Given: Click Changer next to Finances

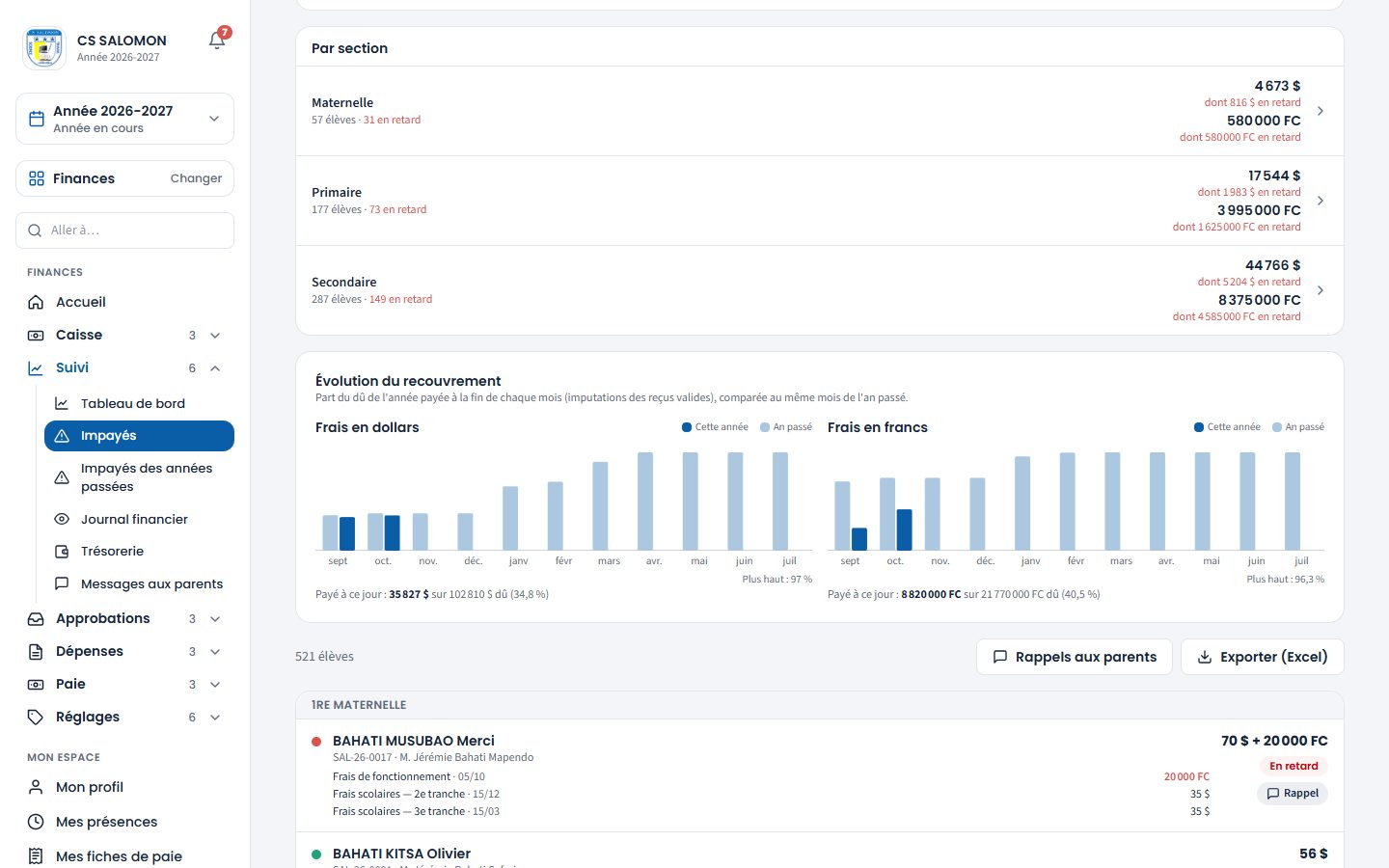Looking at the screenshot, I should coord(196,178).
